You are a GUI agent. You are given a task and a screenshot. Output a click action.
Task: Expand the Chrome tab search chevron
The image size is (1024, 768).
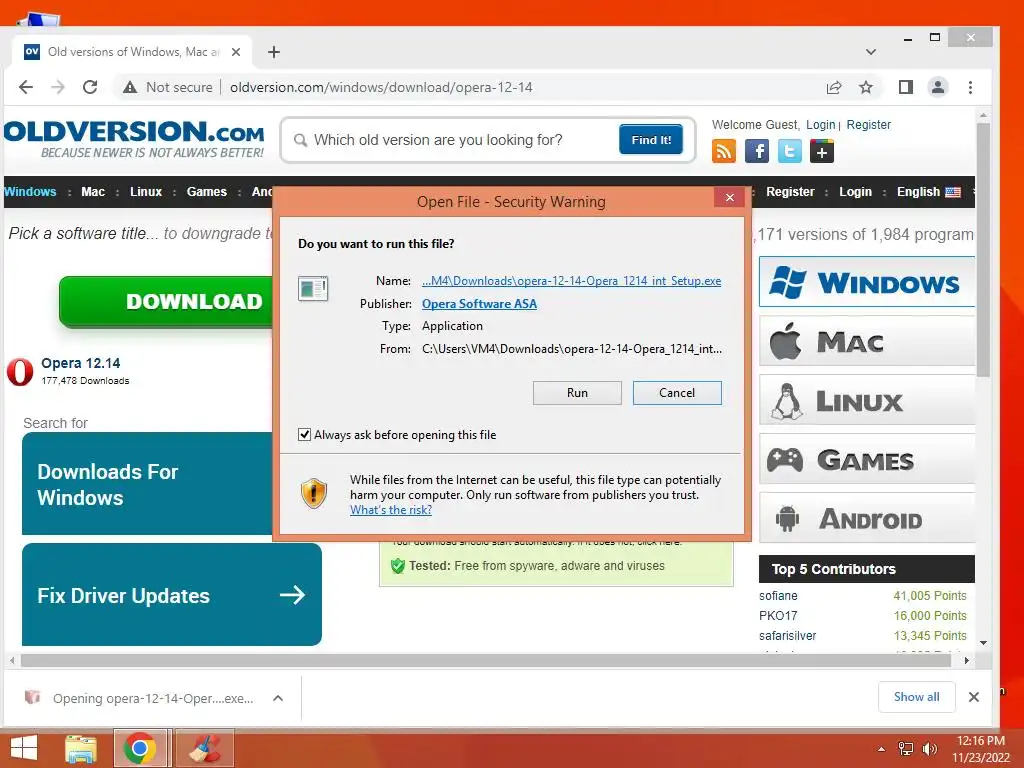tap(871, 52)
